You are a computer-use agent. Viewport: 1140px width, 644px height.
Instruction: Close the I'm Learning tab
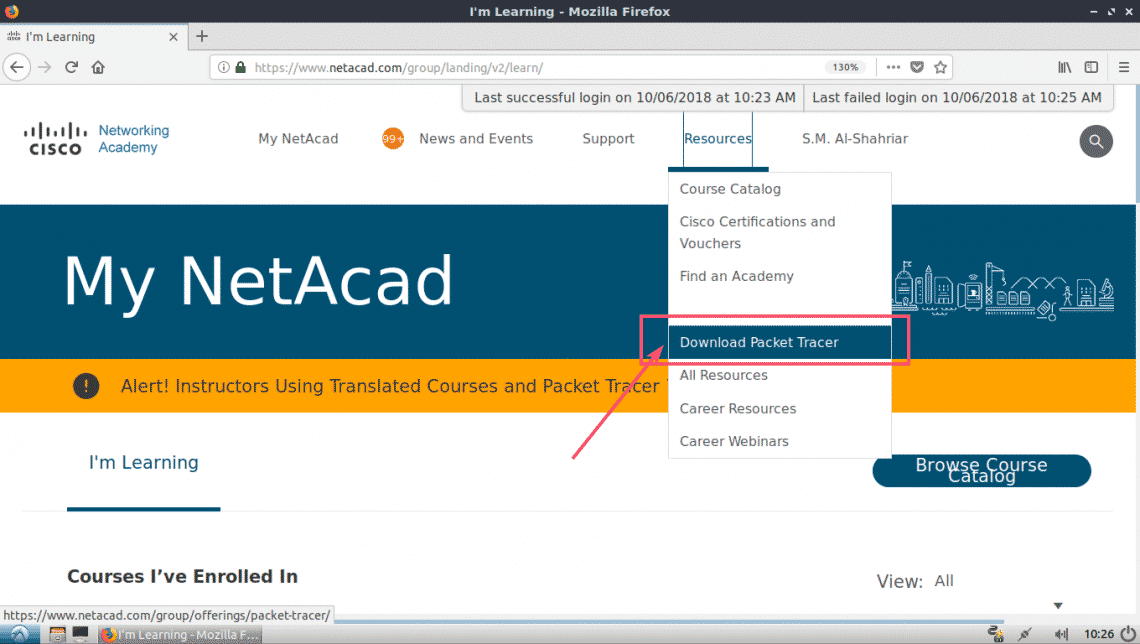(173, 36)
